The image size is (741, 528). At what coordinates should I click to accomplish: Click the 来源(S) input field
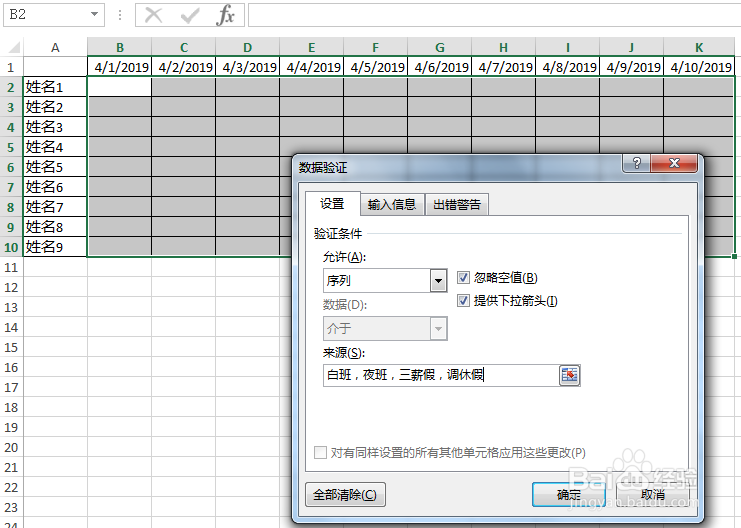coord(441,375)
